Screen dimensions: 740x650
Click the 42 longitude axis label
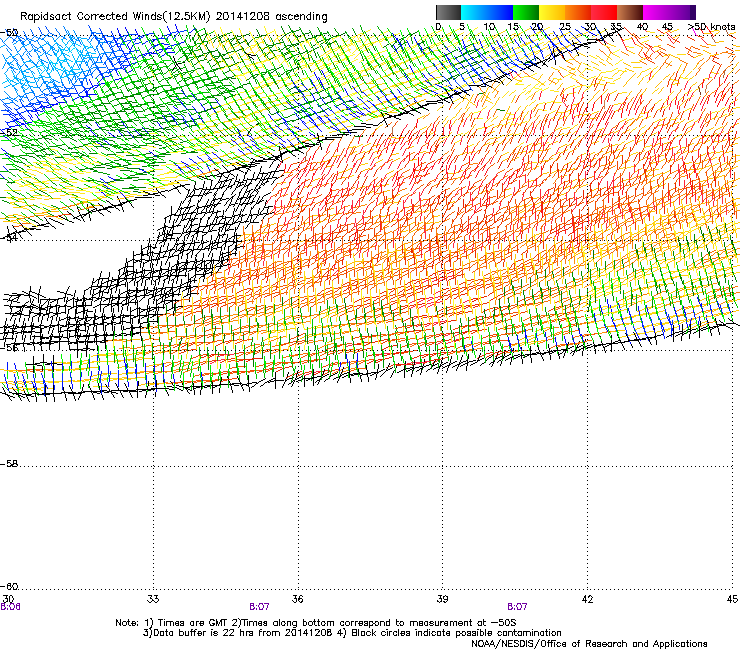click(x=587, y=599)
